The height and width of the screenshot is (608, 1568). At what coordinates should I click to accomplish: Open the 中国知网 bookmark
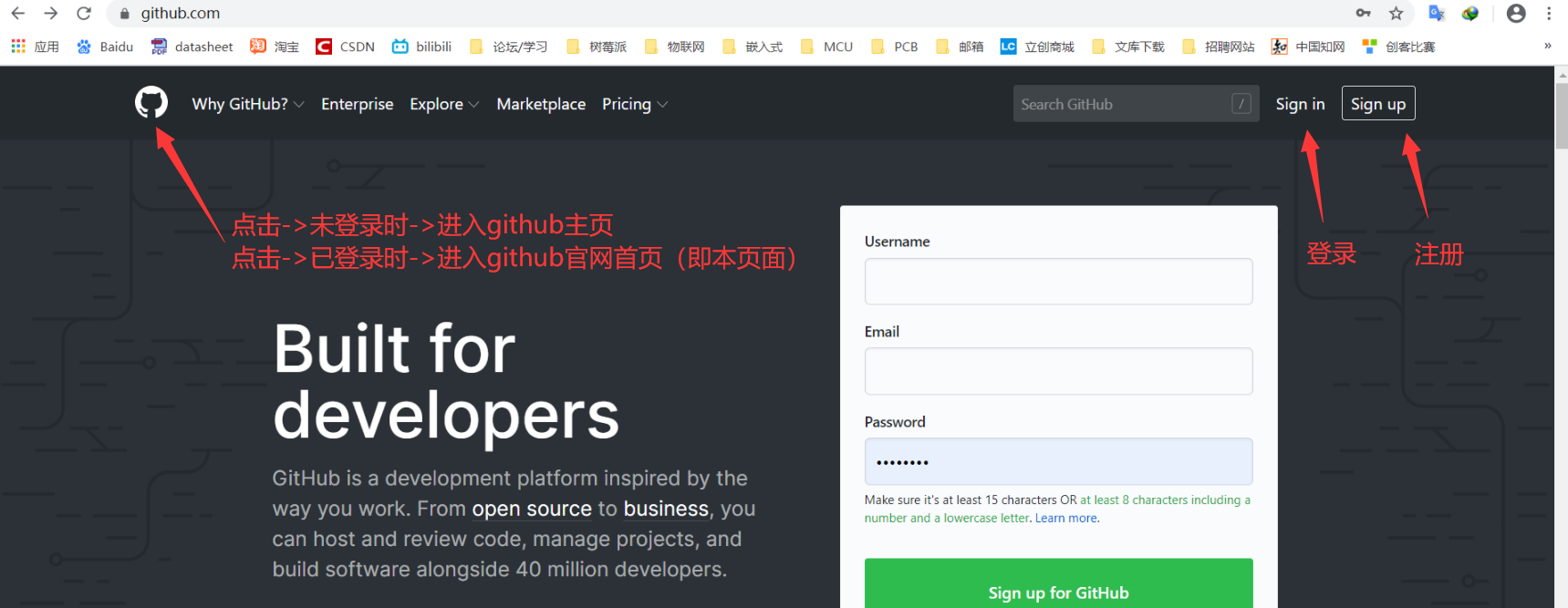pos(1308,46)
